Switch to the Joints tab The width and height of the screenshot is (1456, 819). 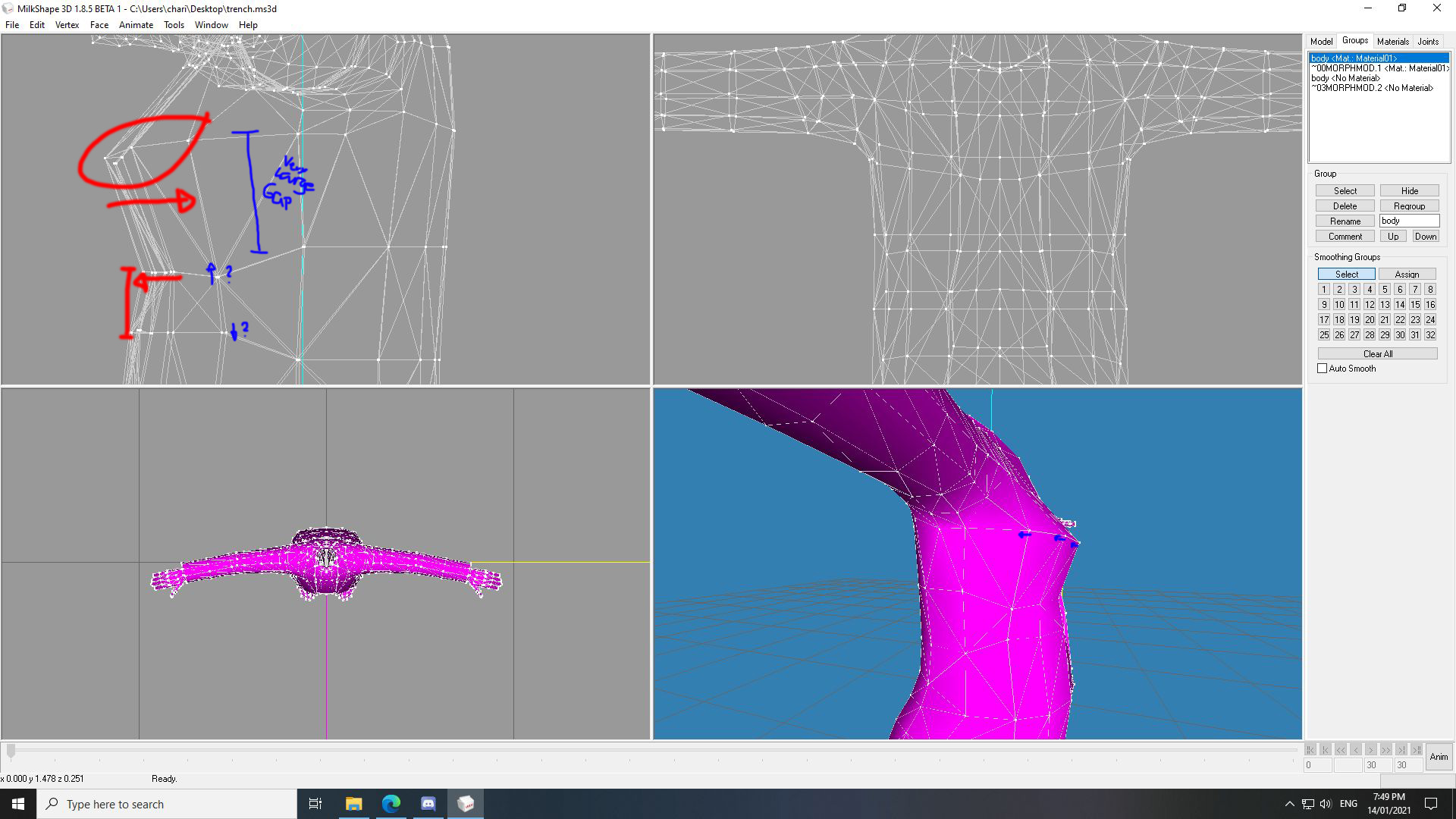1428,42
